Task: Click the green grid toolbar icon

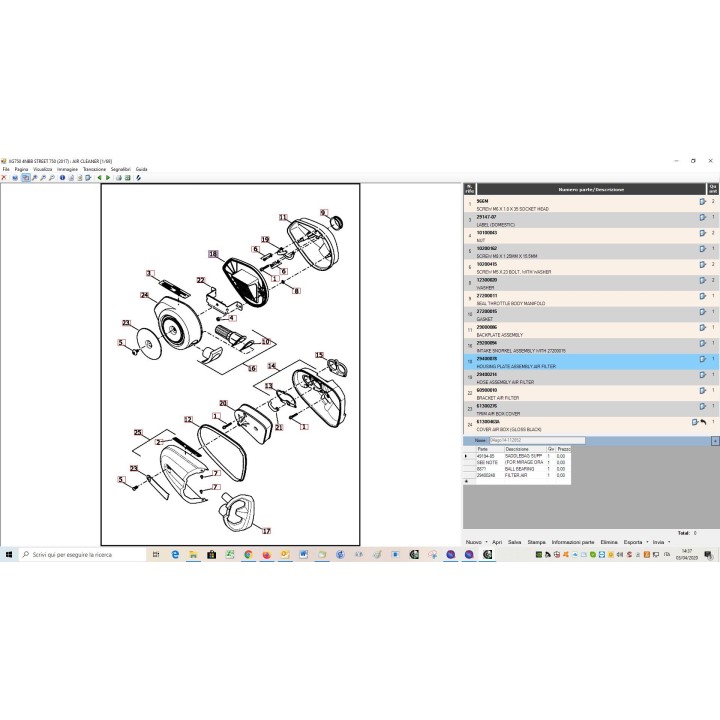Action: coord(127,178)
